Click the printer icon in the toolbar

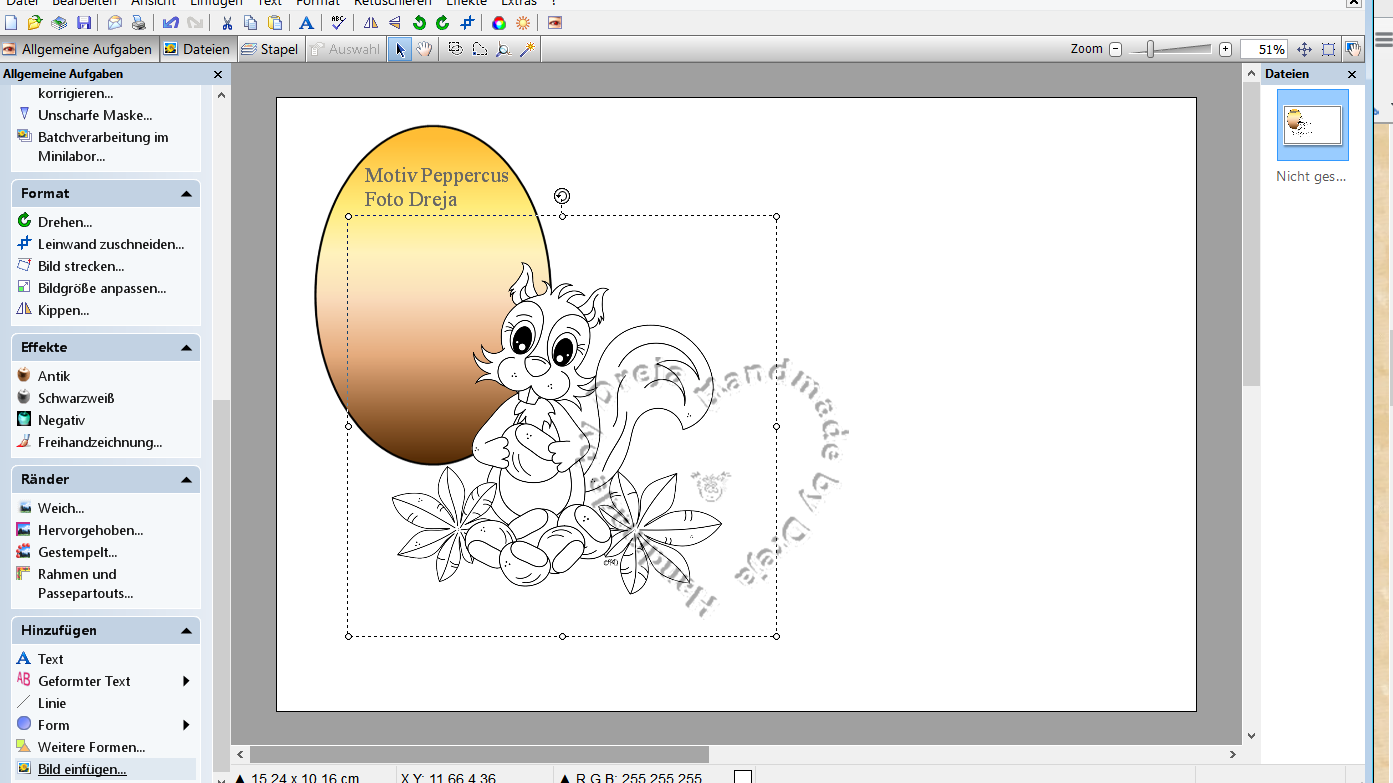pos(138,23)
